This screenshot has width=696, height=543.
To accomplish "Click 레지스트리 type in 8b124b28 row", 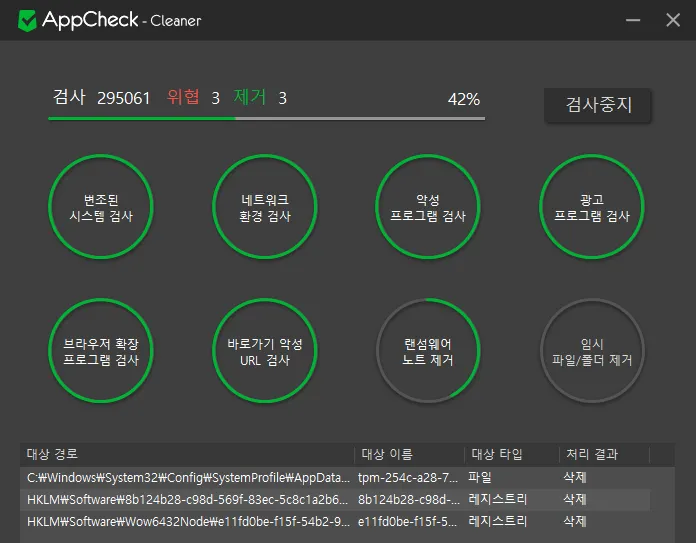I will [x=498, y=499].
